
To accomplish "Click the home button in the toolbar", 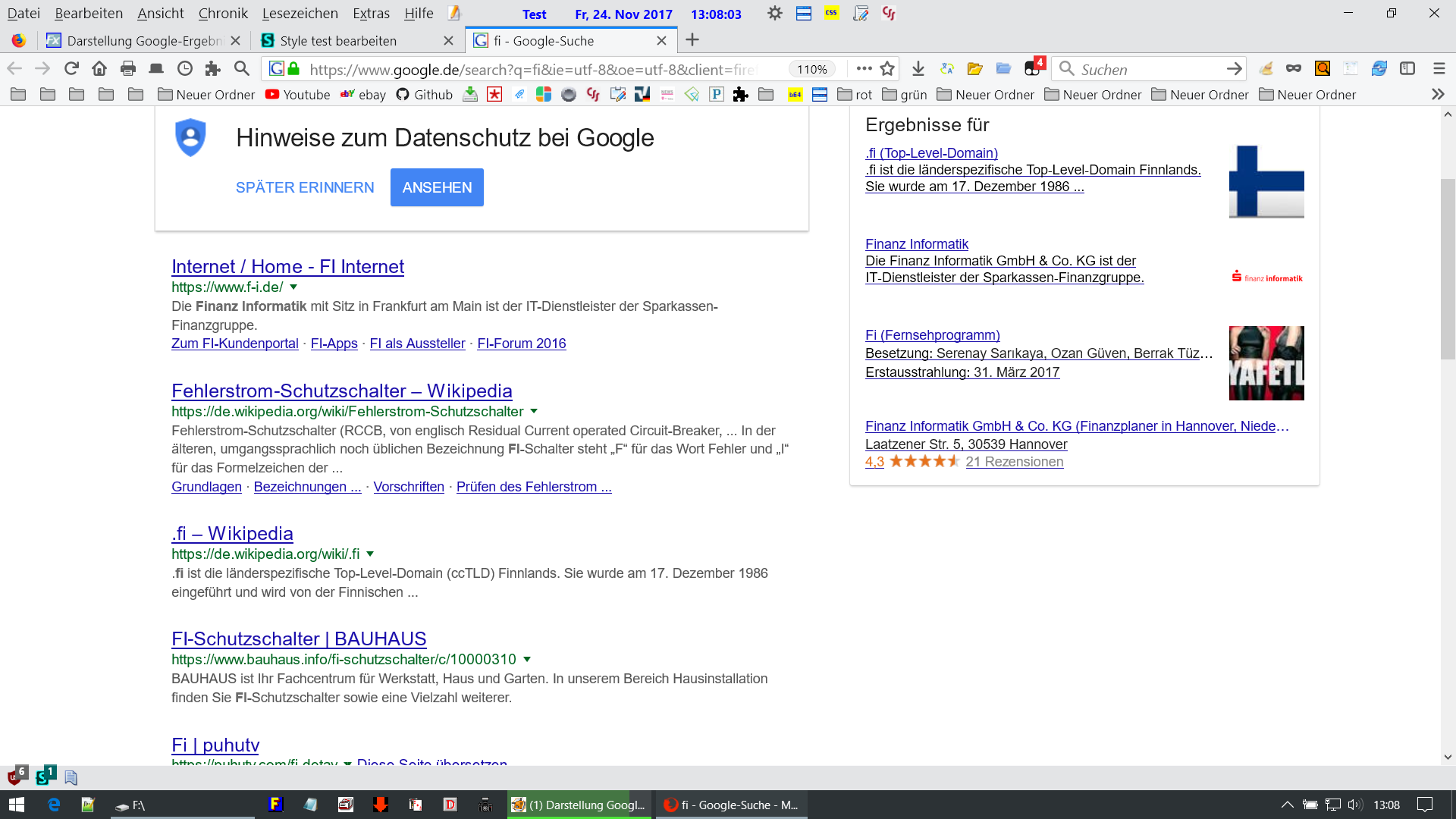I will click(99, 69).
